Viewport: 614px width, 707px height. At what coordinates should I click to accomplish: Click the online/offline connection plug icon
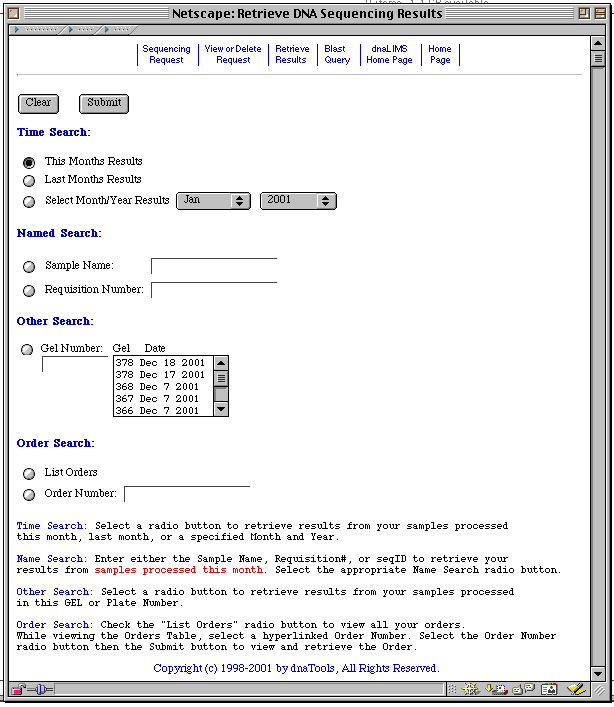pos(40,690)
